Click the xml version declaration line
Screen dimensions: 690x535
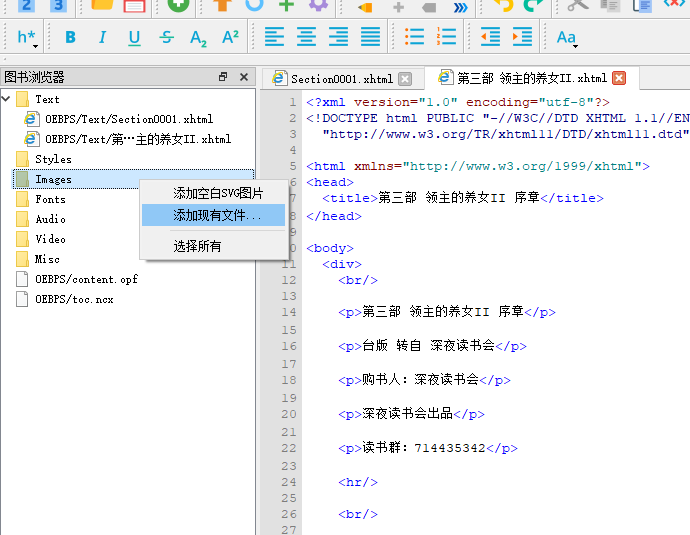[458, 102]
